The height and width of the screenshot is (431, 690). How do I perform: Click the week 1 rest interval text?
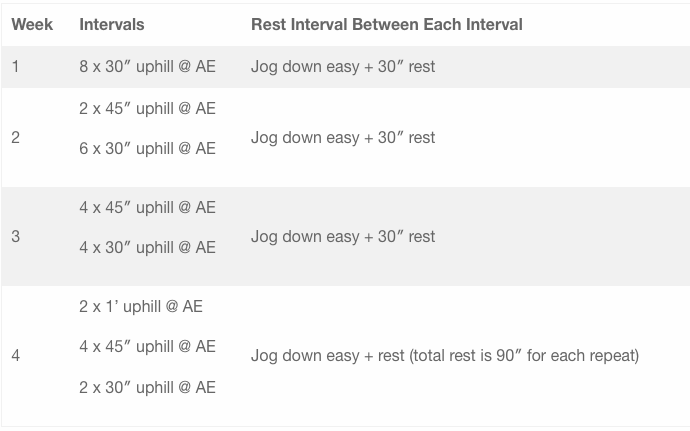coord(343,67)
